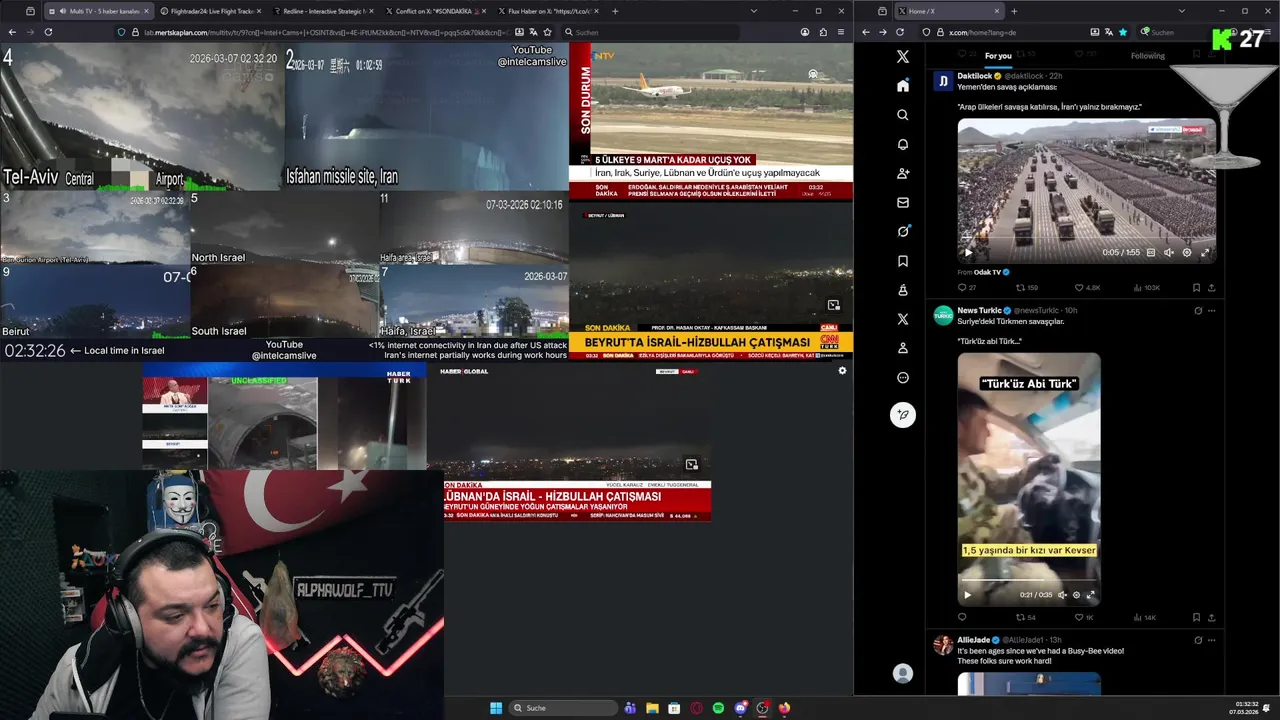
Task: Switch to the Flux Haber on X tab
Action: point(550,11)
